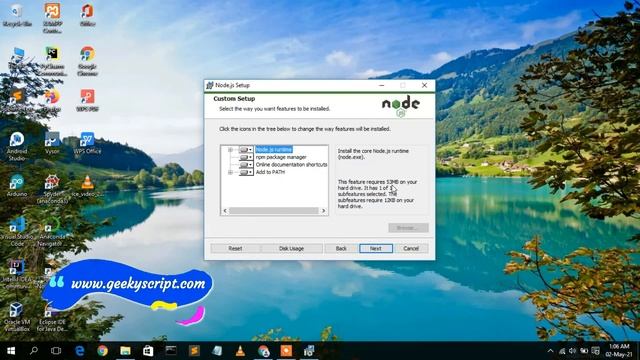
Task: Open Task View on the taskbar
Action: coord(56,351)
